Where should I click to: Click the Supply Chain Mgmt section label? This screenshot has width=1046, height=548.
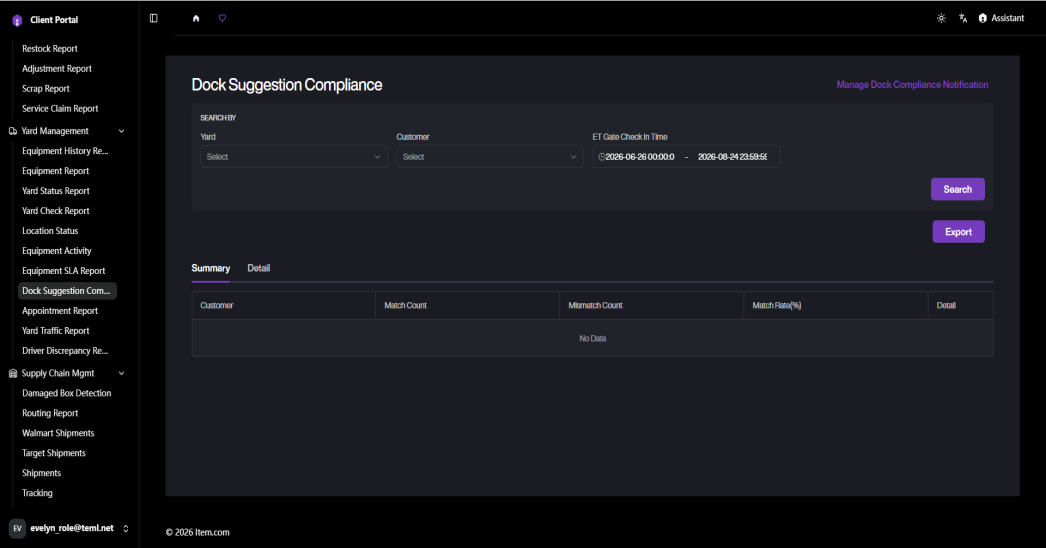point(57,374)
